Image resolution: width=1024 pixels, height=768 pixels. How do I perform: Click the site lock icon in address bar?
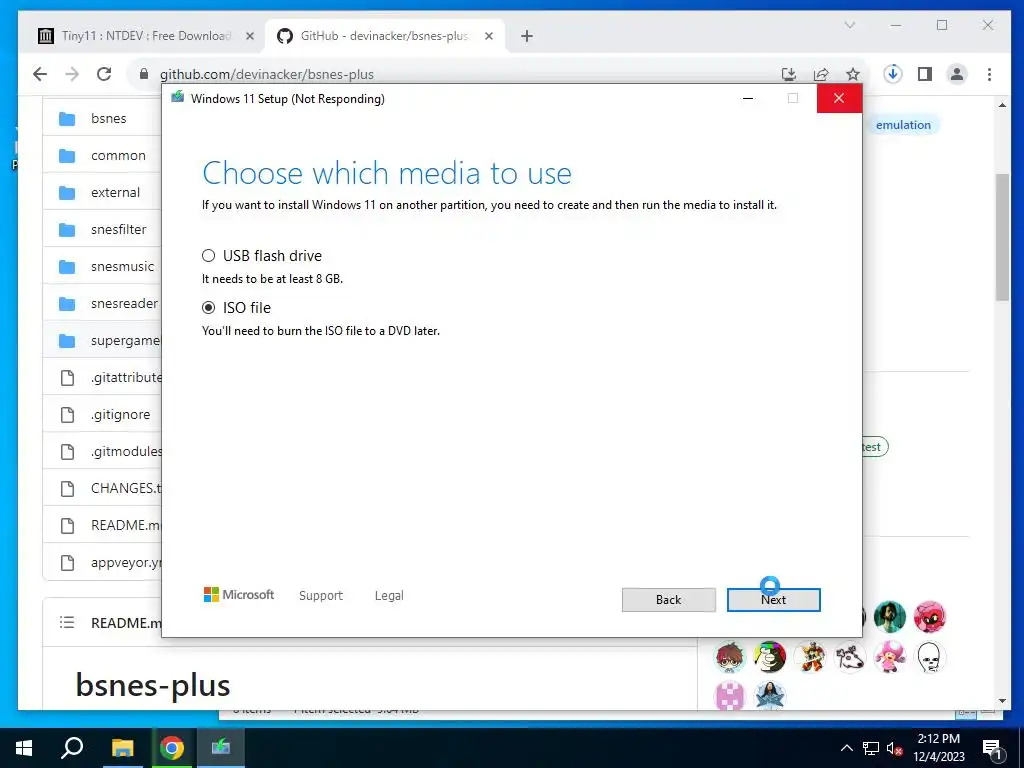tap(144, 74)
